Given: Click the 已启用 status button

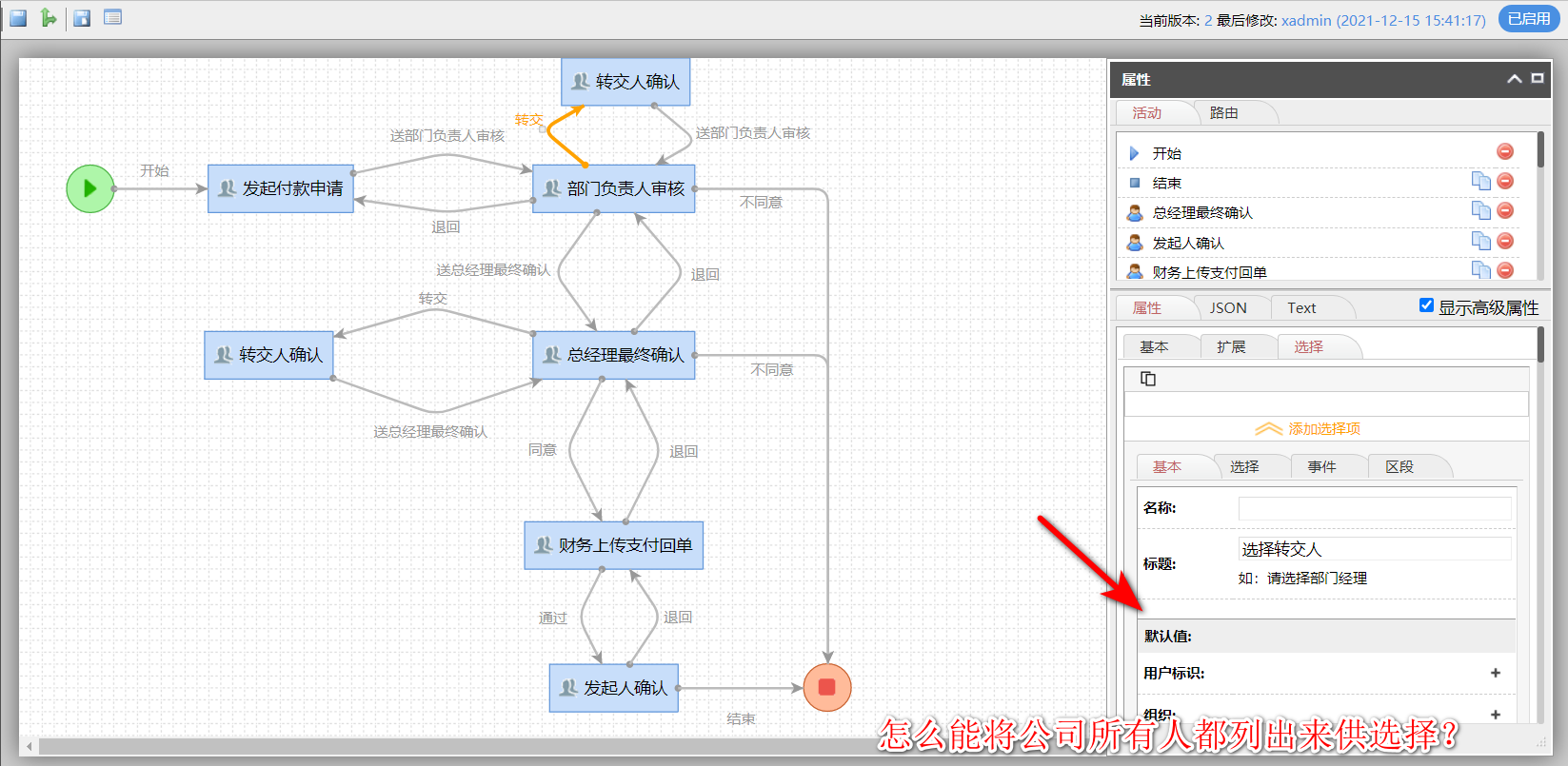Looking at the screenshot, I should point(1529,19).
